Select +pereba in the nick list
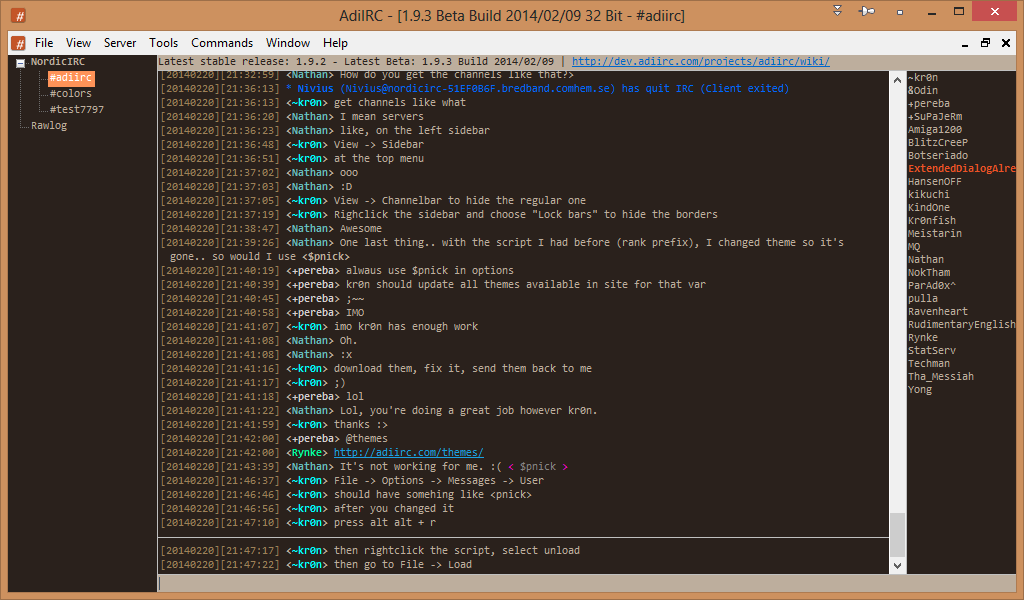The height and width of the screenshot is (600, 1024). [x=929, y=104]
